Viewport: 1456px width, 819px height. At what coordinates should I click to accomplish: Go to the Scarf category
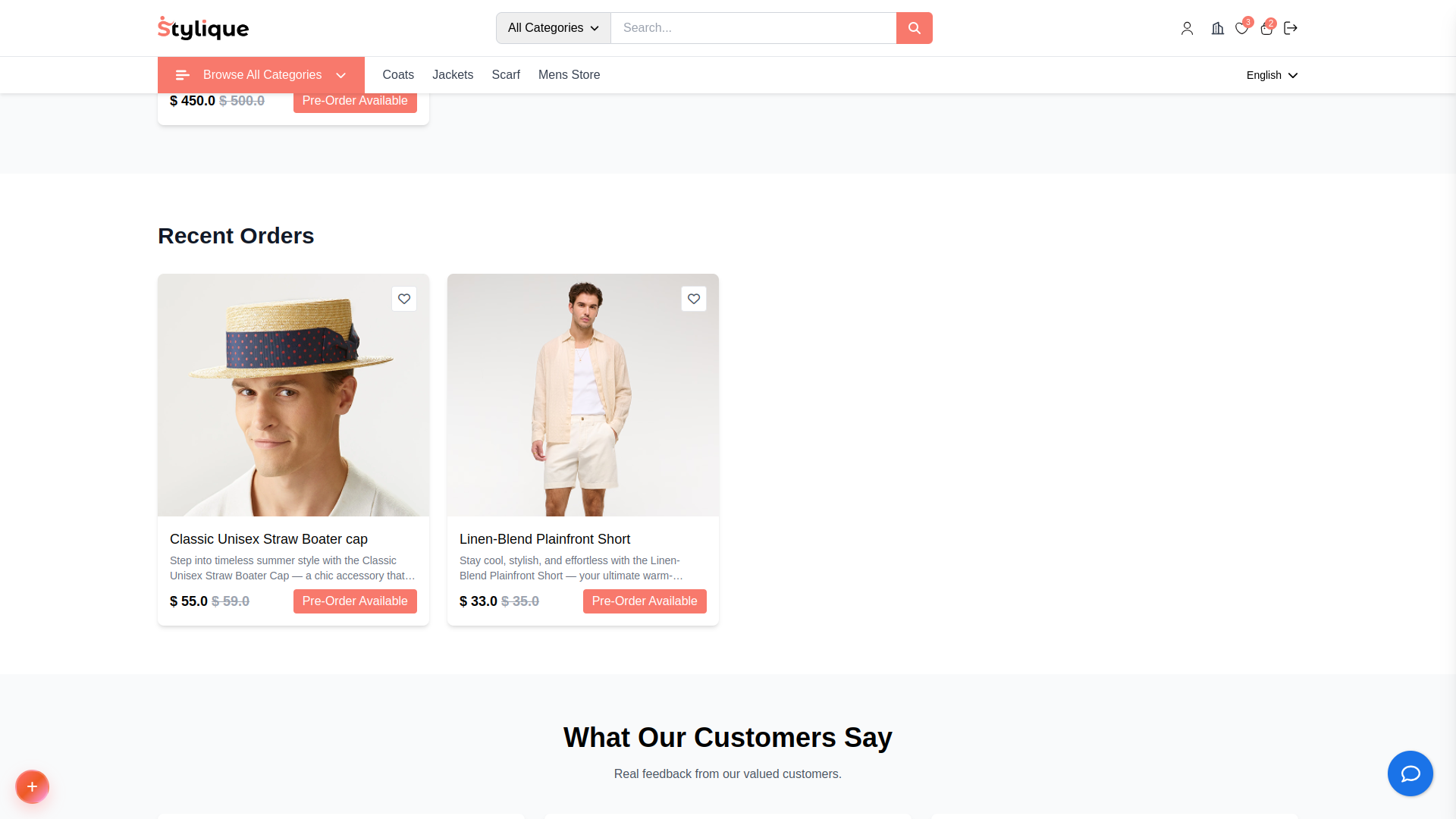pyautogui.click(x=506, y=75)
